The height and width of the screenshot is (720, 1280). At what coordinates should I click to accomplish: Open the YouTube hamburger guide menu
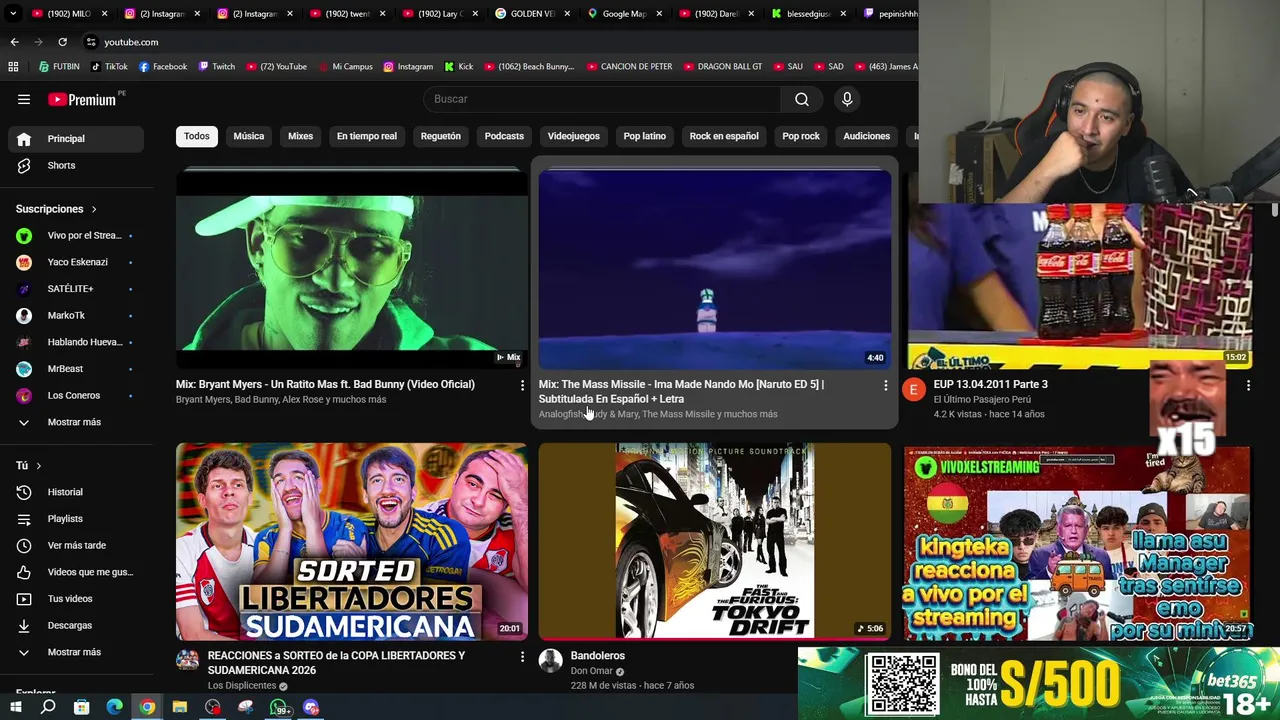24,99
